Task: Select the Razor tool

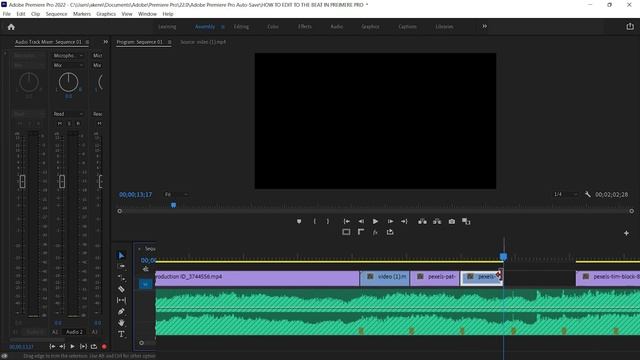Action: pyautogui.click(x=121, y=289)
